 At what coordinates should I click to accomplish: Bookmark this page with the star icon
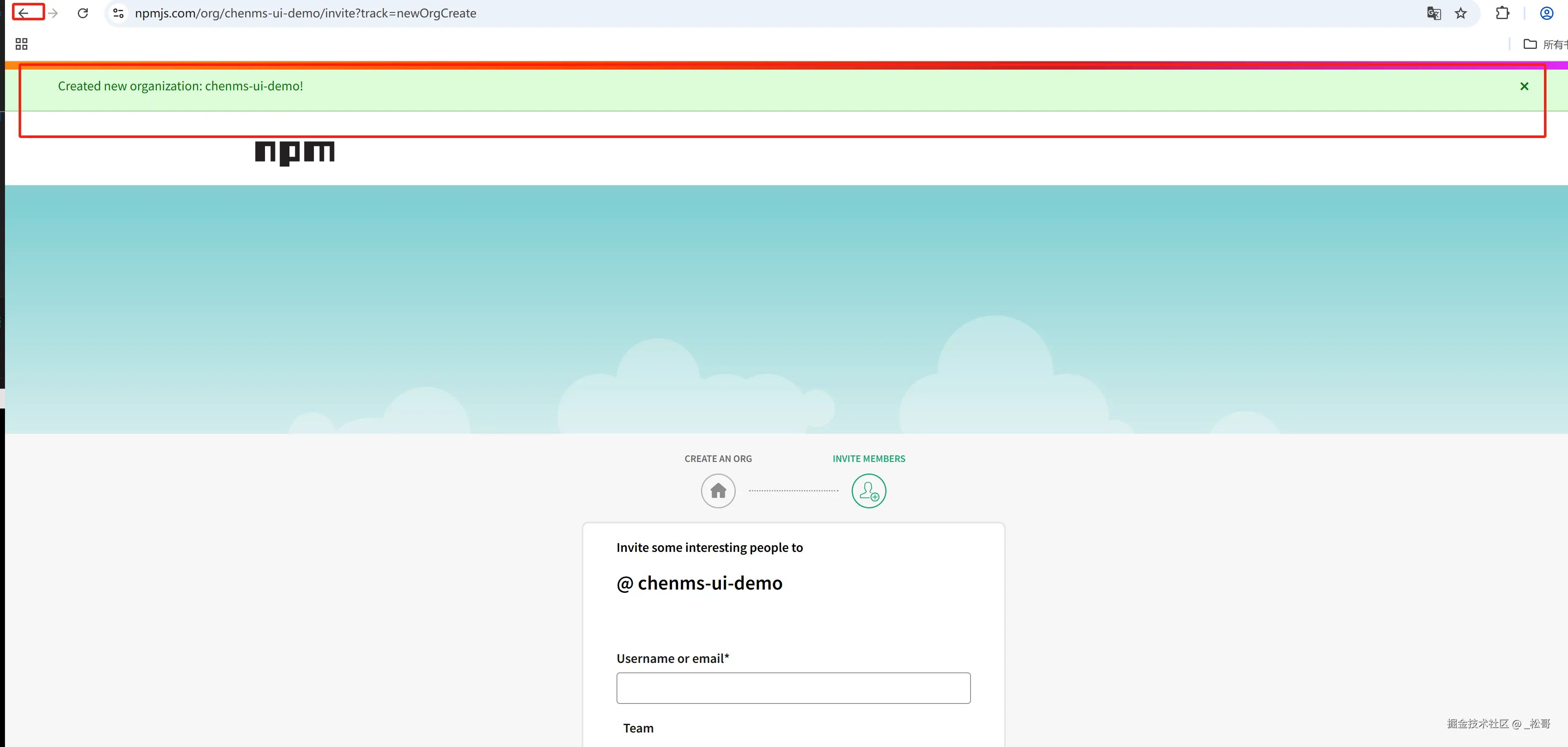click(1461, 13)
